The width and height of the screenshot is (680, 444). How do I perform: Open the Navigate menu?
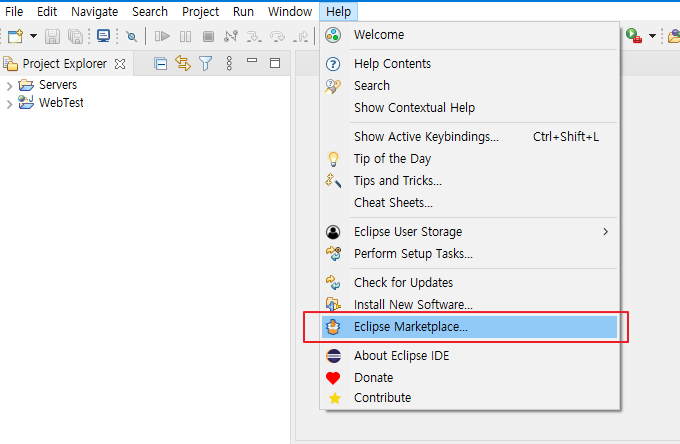click(95, 12)
